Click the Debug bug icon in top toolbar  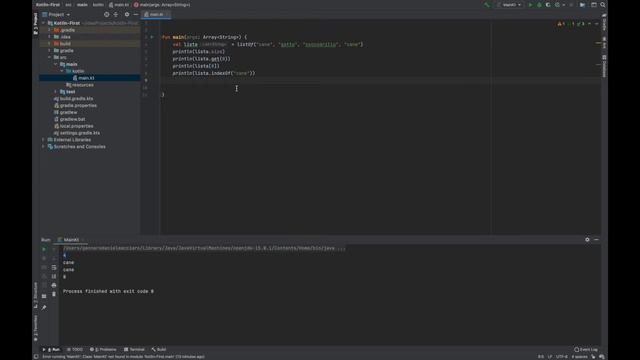coord(539,5)
